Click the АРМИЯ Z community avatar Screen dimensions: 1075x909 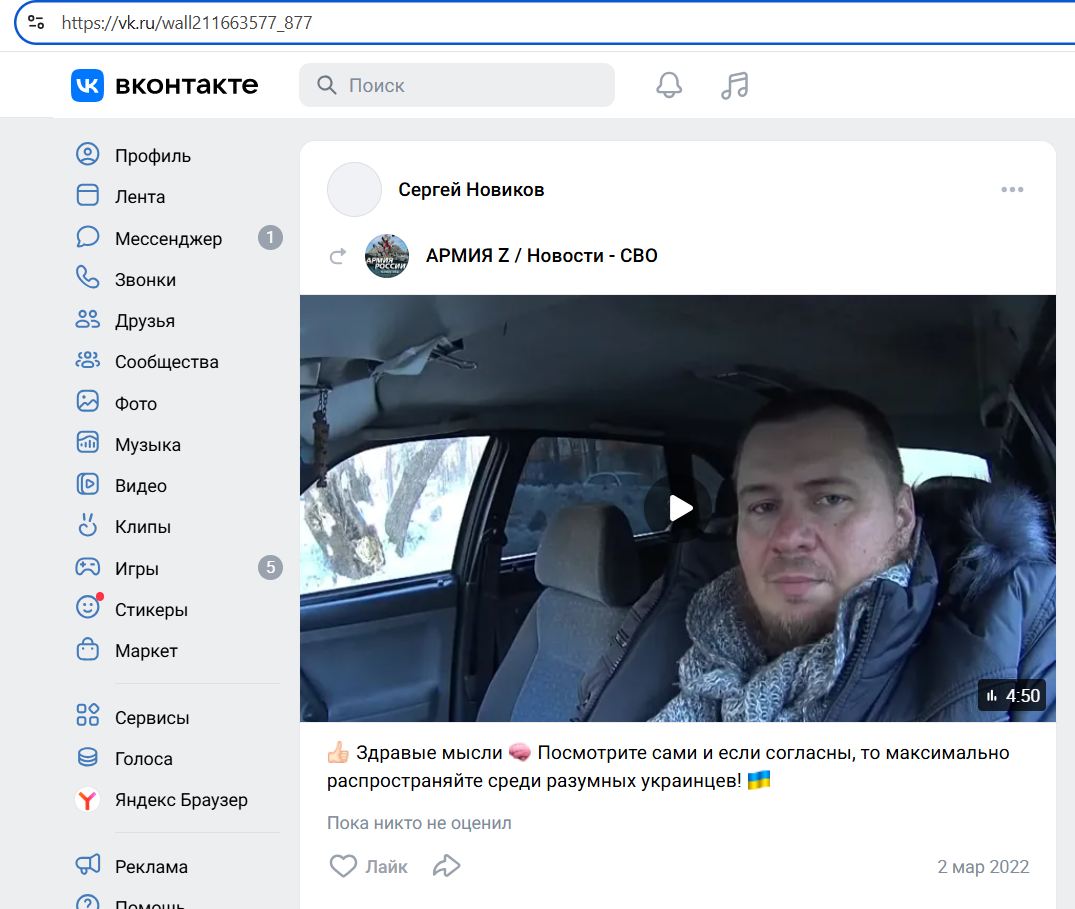(x=387, y=256)
